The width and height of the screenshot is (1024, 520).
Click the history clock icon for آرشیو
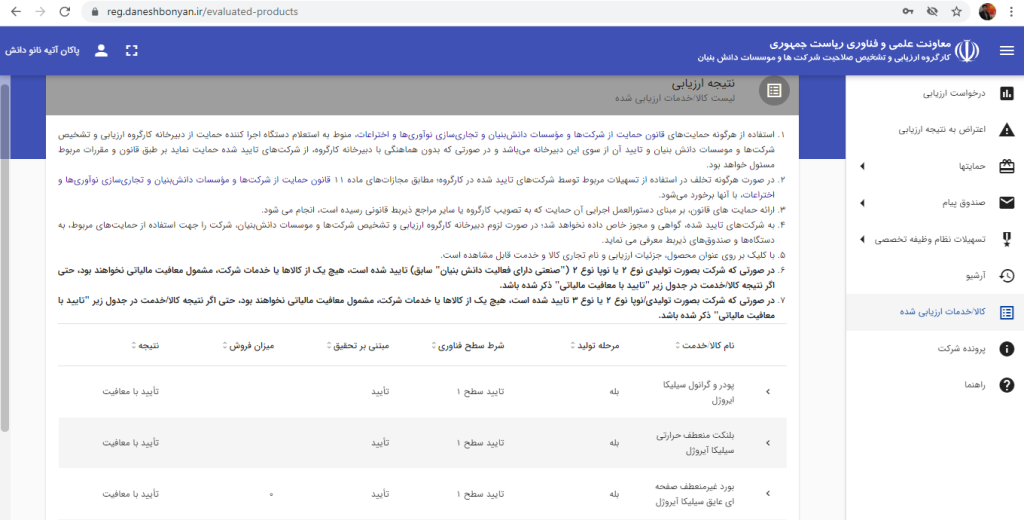coord(1006,276)
